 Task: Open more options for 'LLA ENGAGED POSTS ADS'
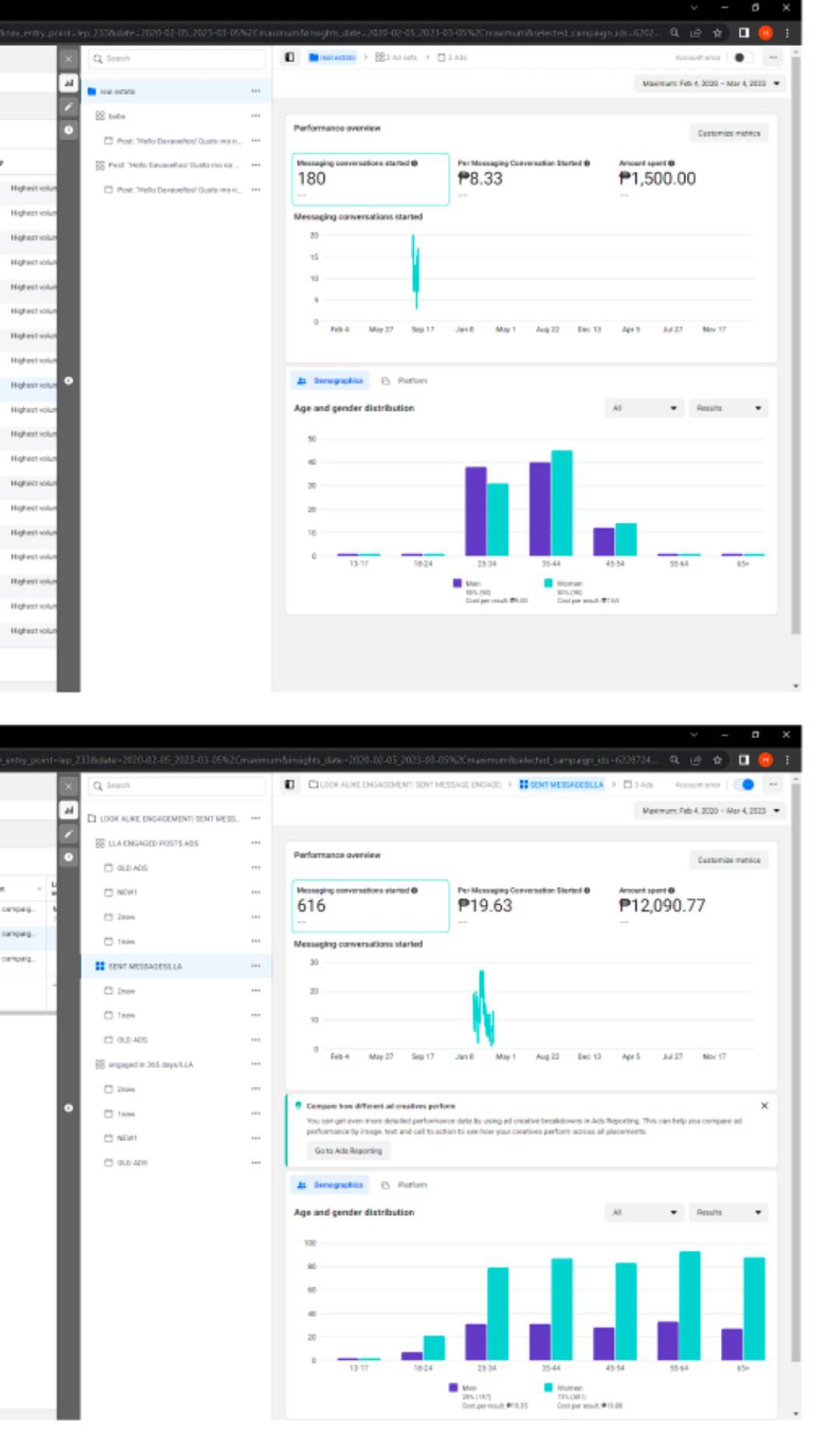tap(255, 843)
